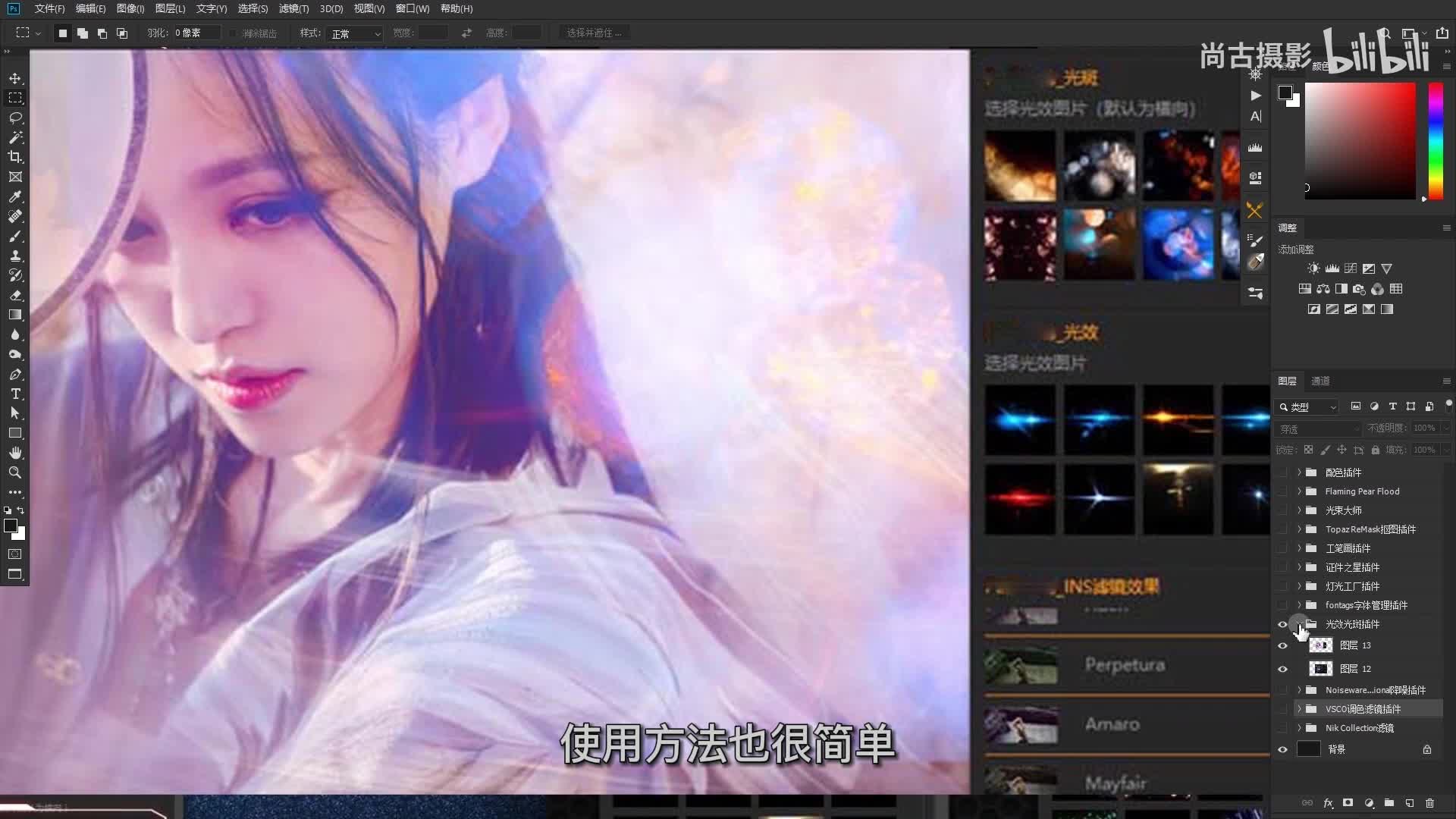
Task: Select the Move tool
Action: [15, 78]
